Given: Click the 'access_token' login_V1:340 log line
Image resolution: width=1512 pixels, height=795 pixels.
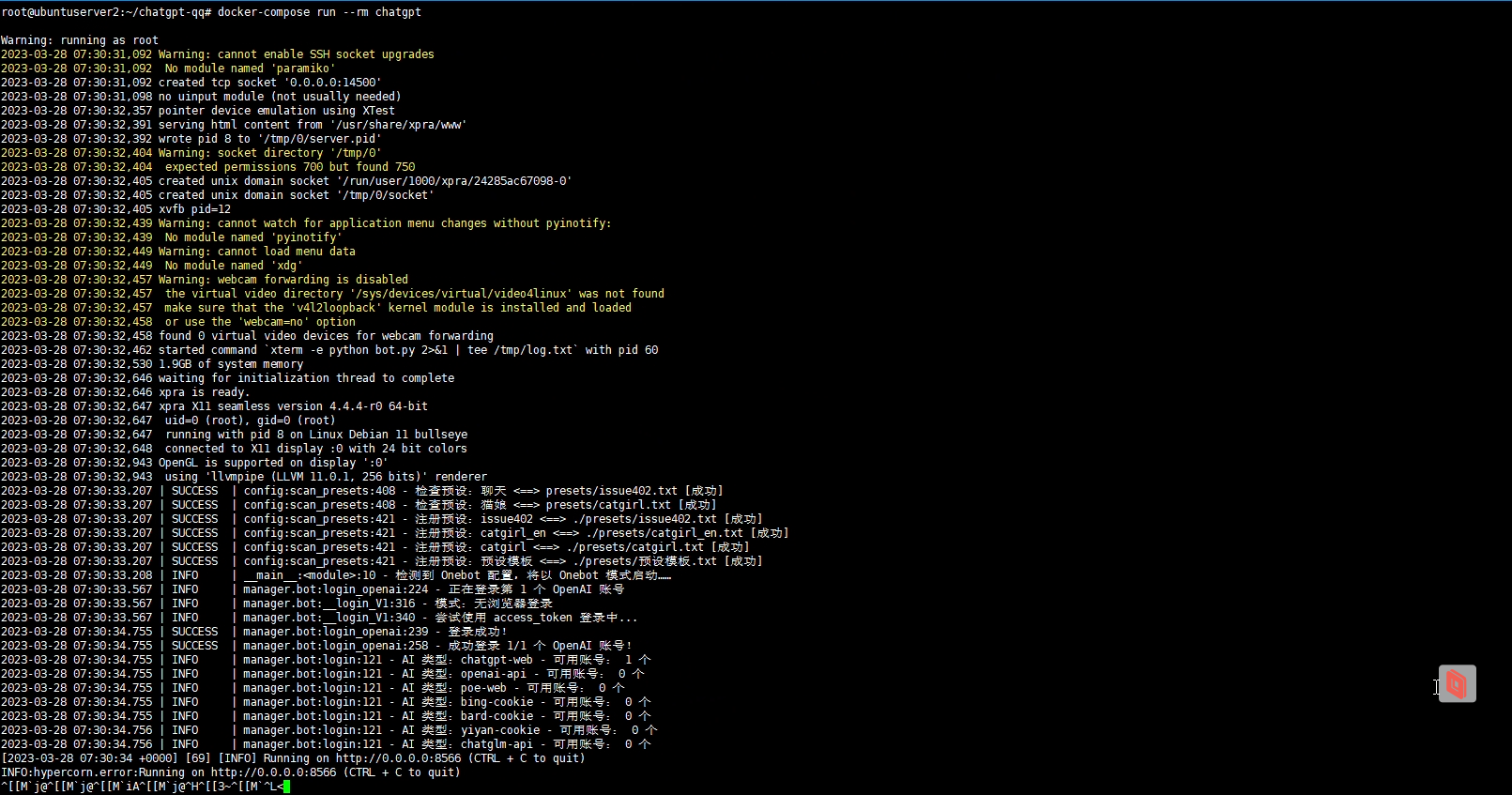Looking at the screenshot, I should [x=319, y=618].
